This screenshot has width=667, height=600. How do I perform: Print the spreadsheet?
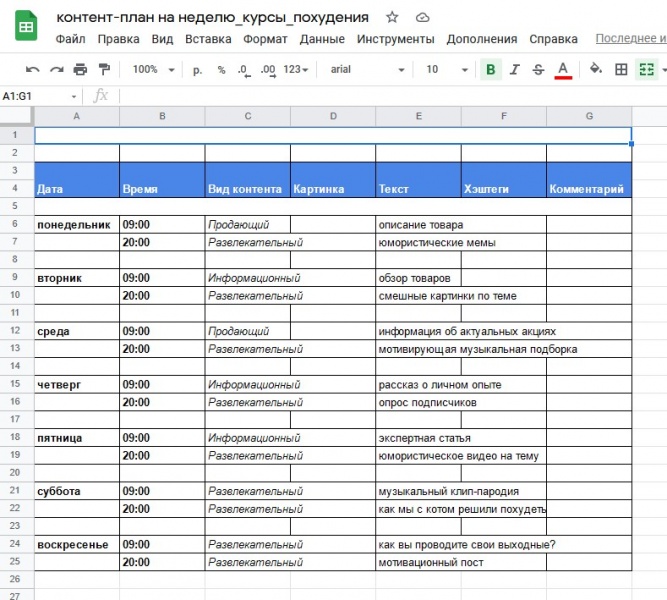[x=80, y=69]
